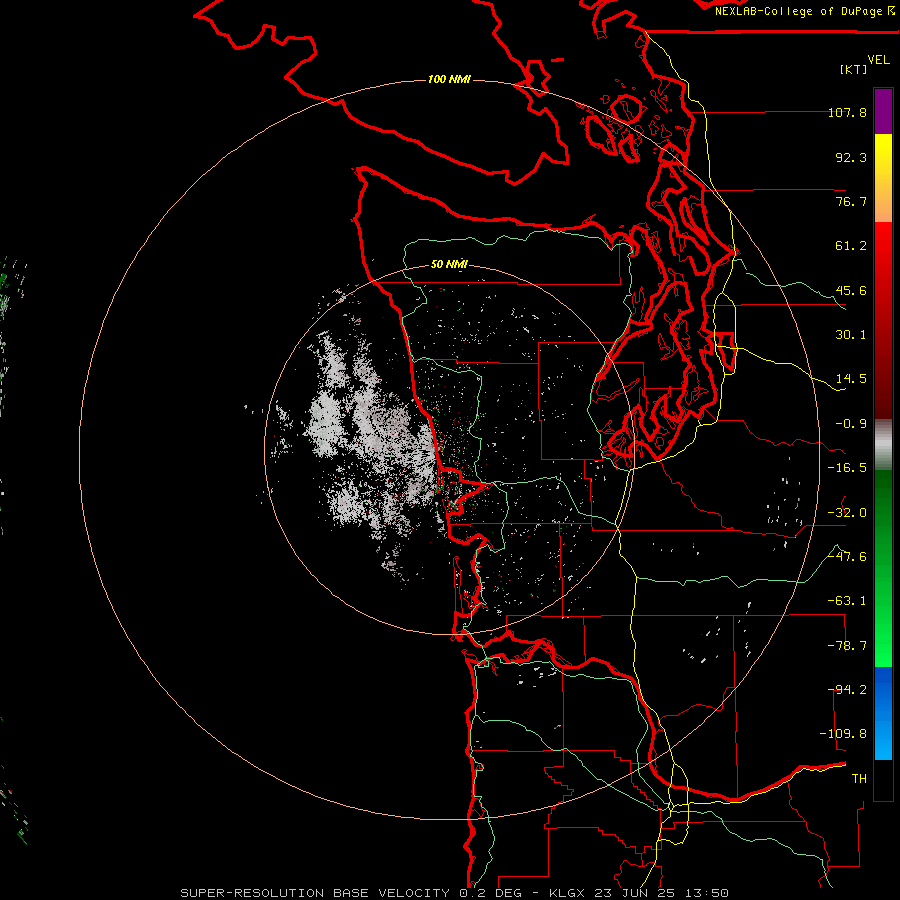Click the purple segment of velocity color bar

883,111
